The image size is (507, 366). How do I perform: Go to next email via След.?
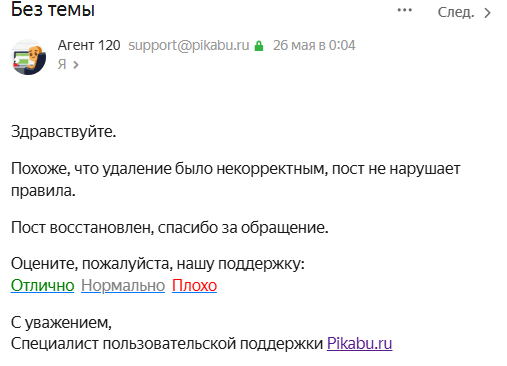pyautogui.click(x=455, y=13)
